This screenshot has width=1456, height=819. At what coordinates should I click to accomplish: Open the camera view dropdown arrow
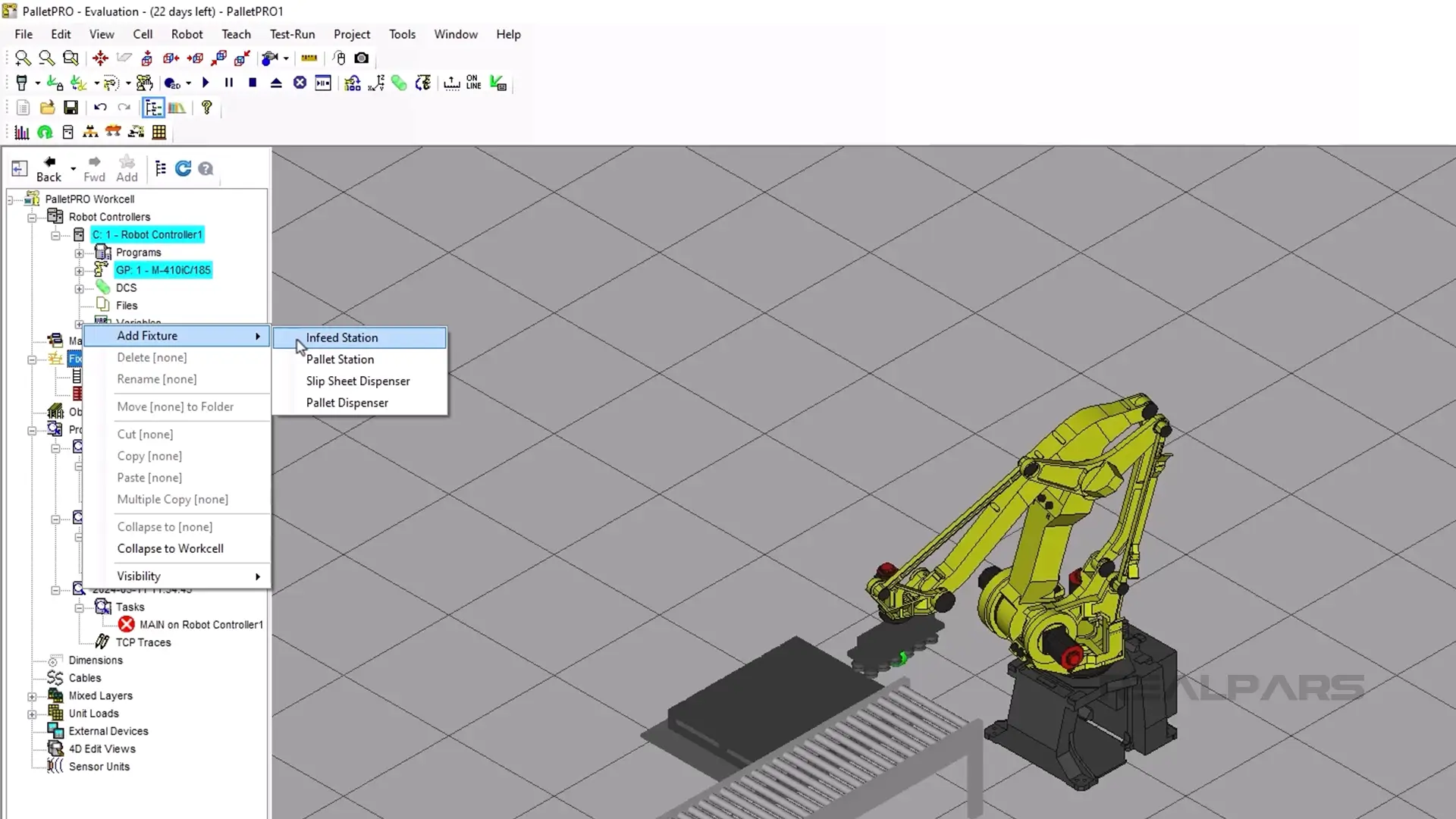pyautogui.click(x=286, y=58)
